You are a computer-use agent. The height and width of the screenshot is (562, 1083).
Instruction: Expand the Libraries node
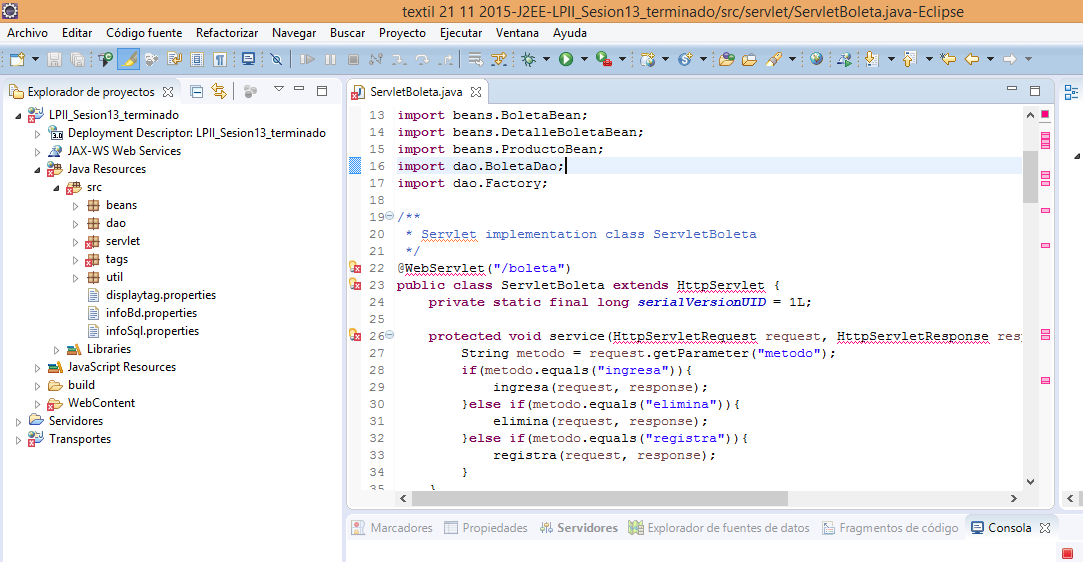(x=57, y=349)
